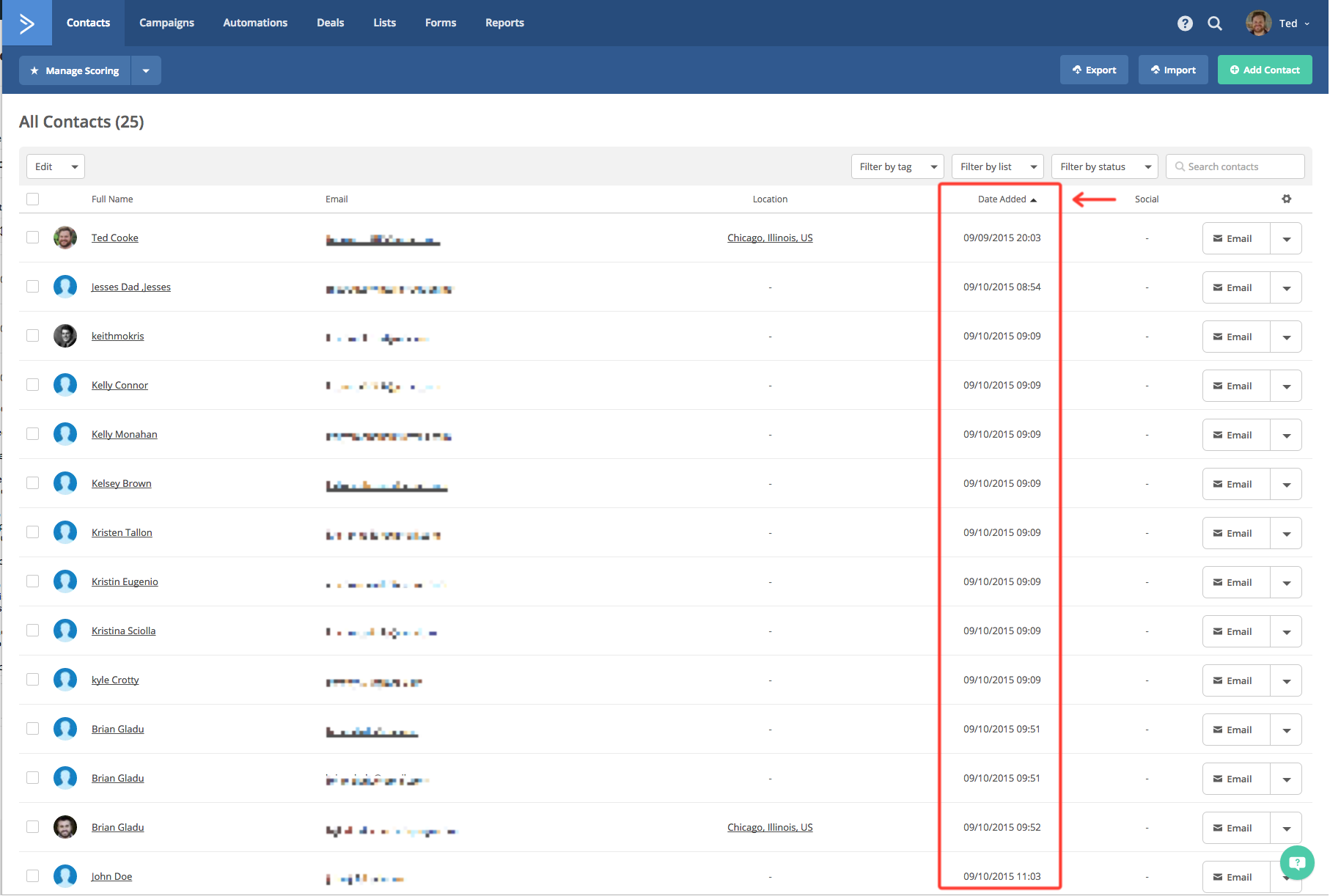The width and height of the screenshot is (1330, 896).
Task: Click keithmokris's avatar picture
Action: 65,336
